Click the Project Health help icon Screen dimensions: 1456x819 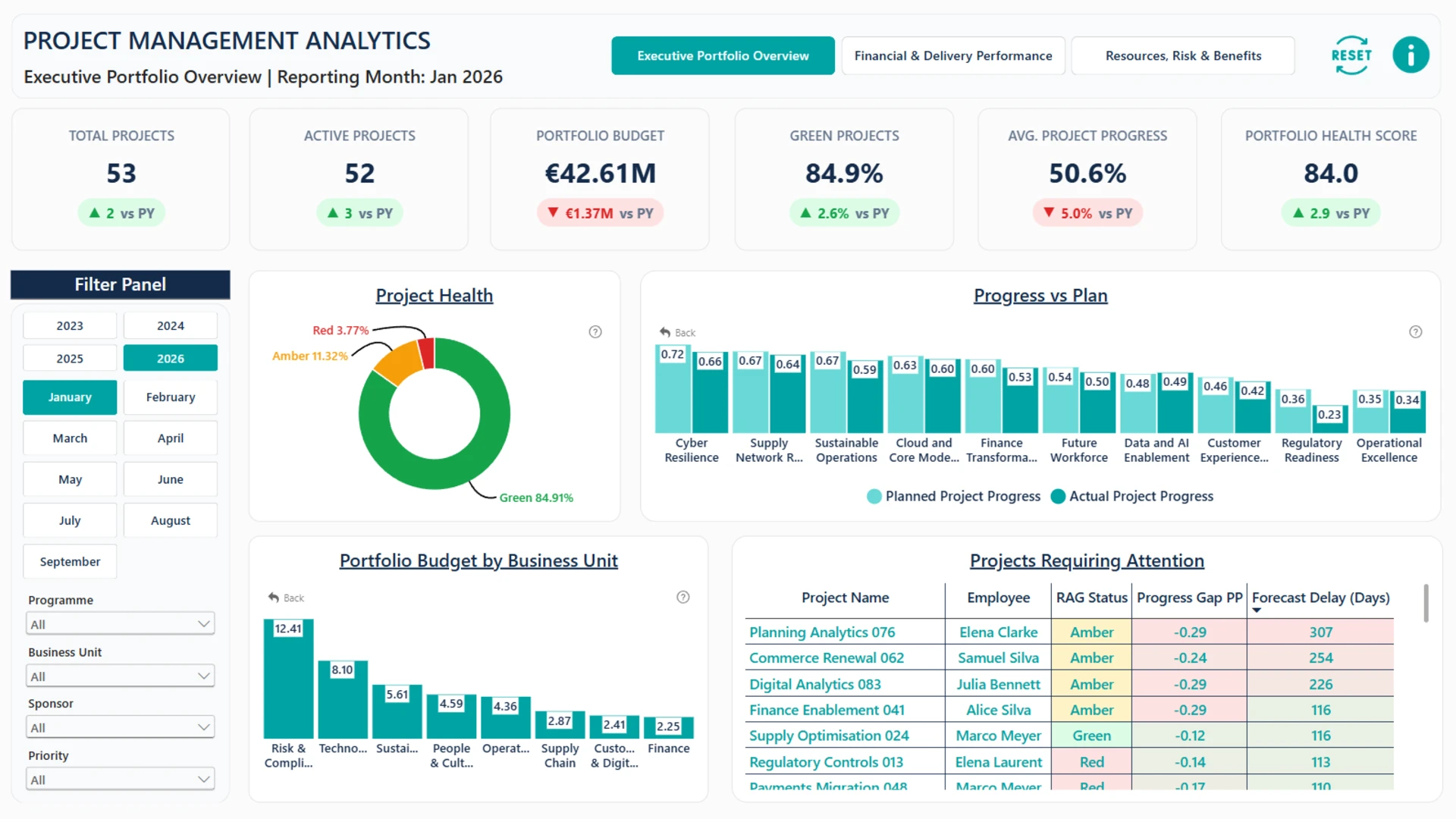595,332
